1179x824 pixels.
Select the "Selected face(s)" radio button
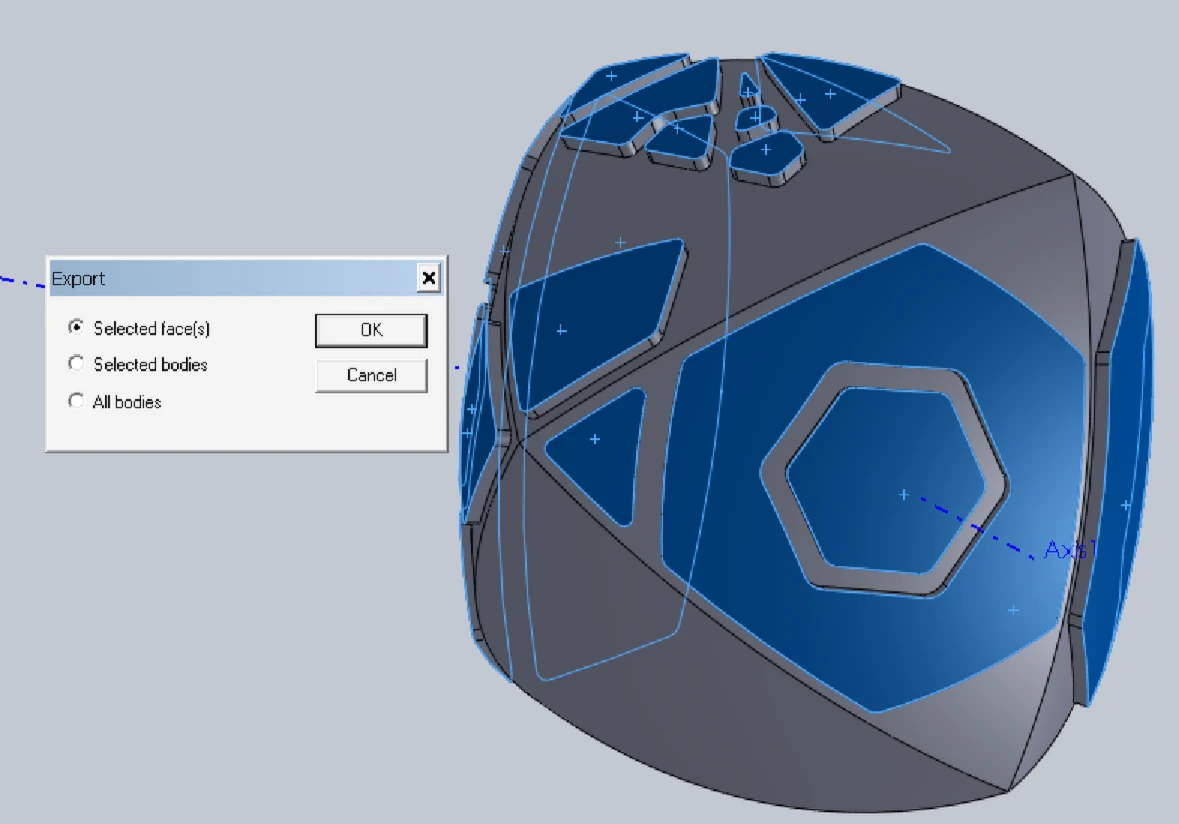(76, 328)
